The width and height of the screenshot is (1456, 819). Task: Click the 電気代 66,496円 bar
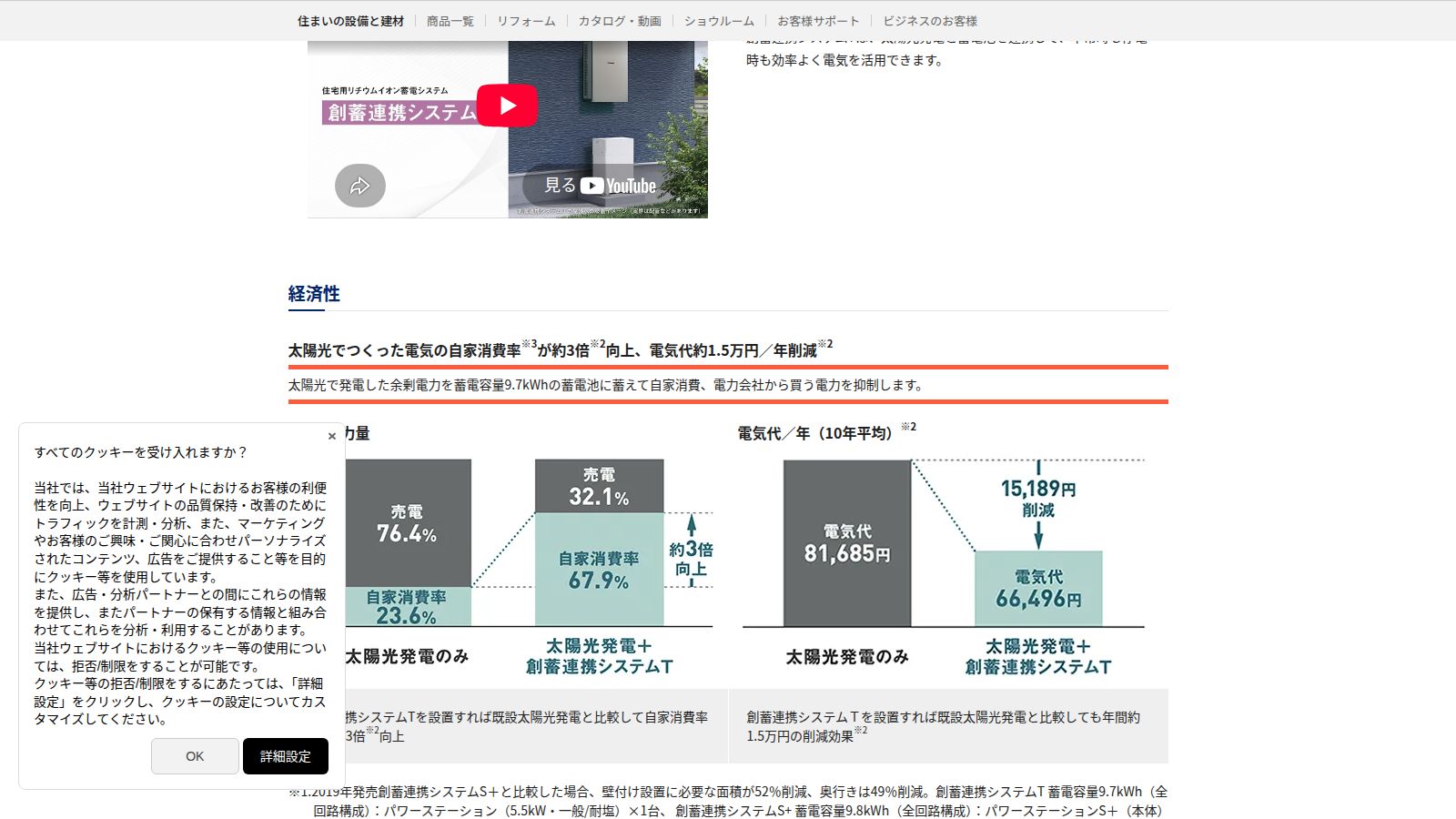point(1038,589)
